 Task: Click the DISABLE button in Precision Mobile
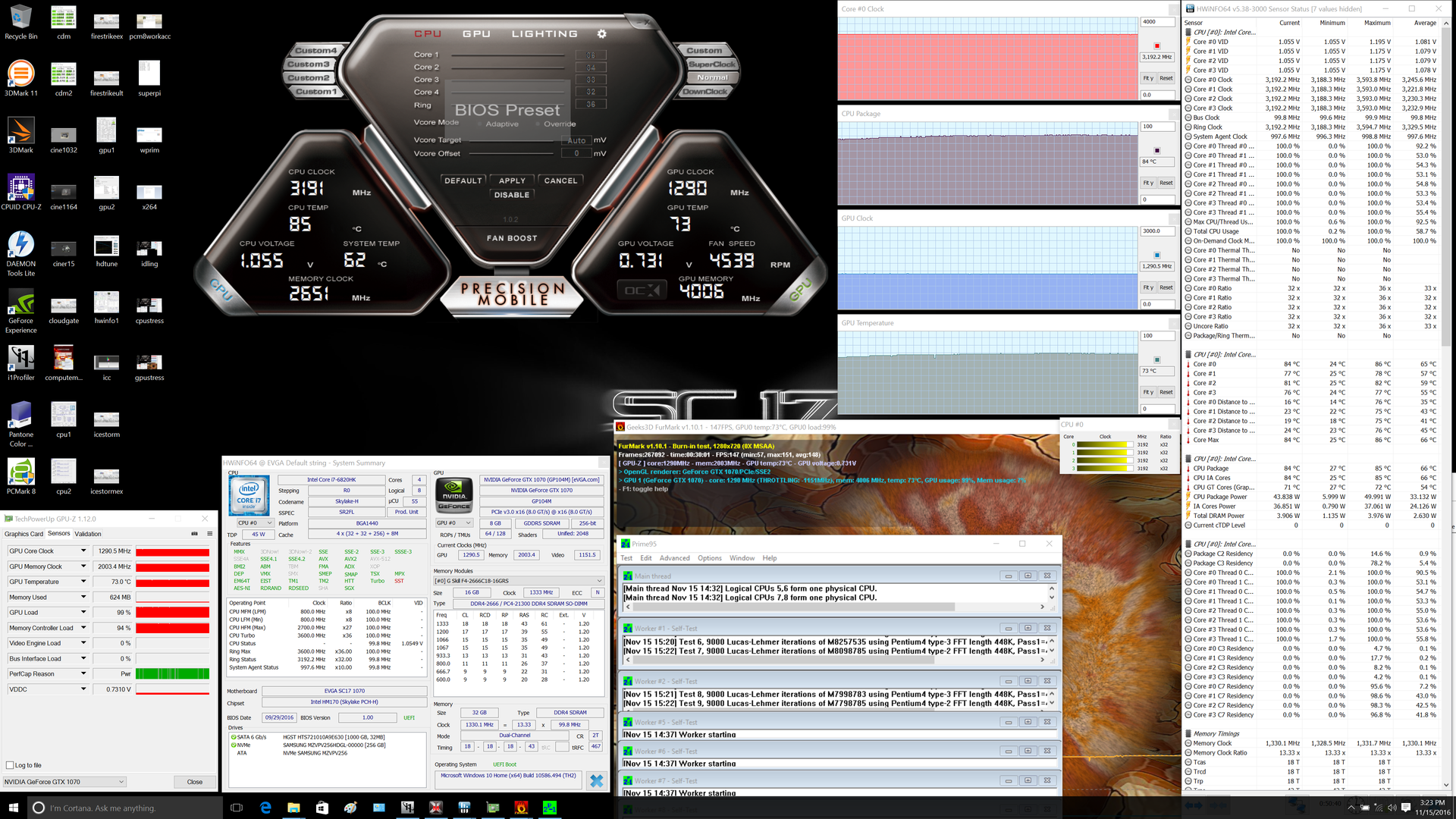(512, 195)
